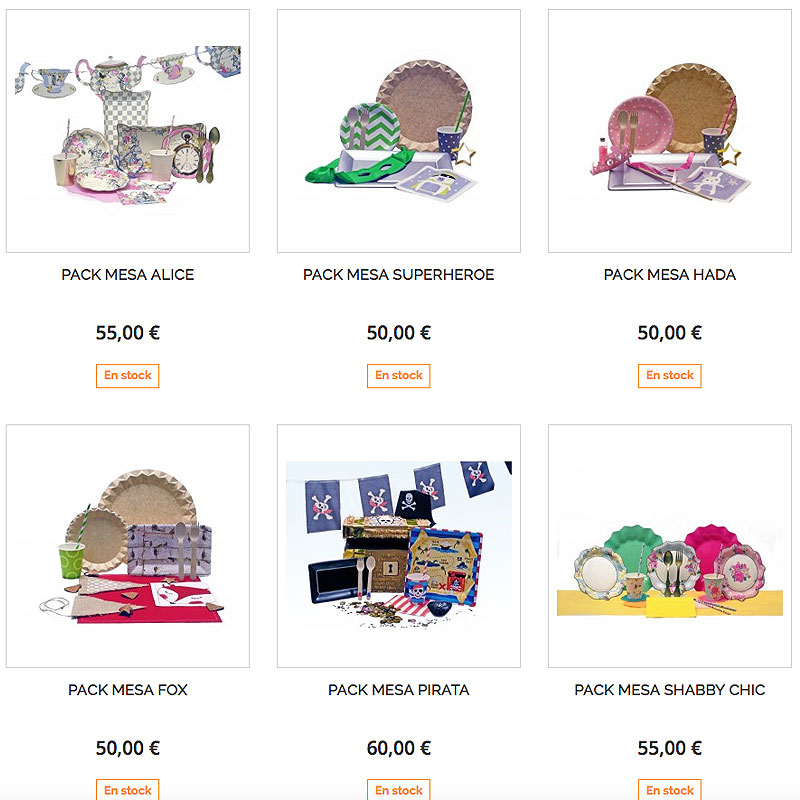Click En stock badge under Pack Mesa Shabby Chic

click(x=669, y=790)
